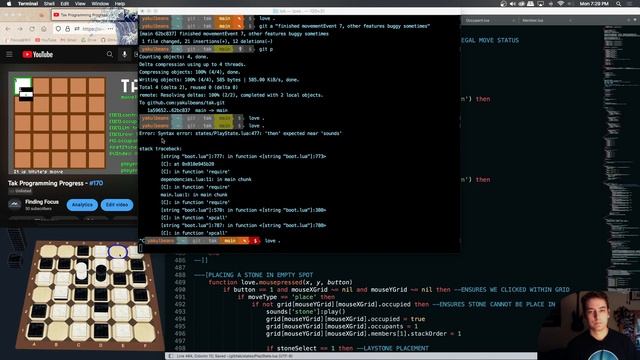Click the Finding Focus channel avatar

15,204
